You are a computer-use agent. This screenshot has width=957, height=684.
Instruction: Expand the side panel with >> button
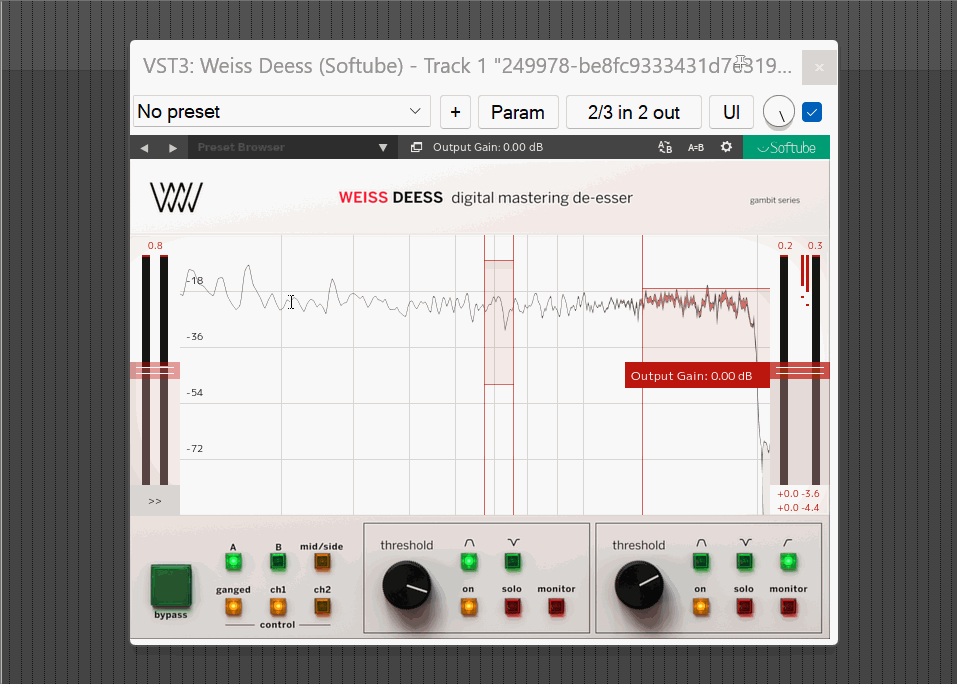[x=155, y=501]
